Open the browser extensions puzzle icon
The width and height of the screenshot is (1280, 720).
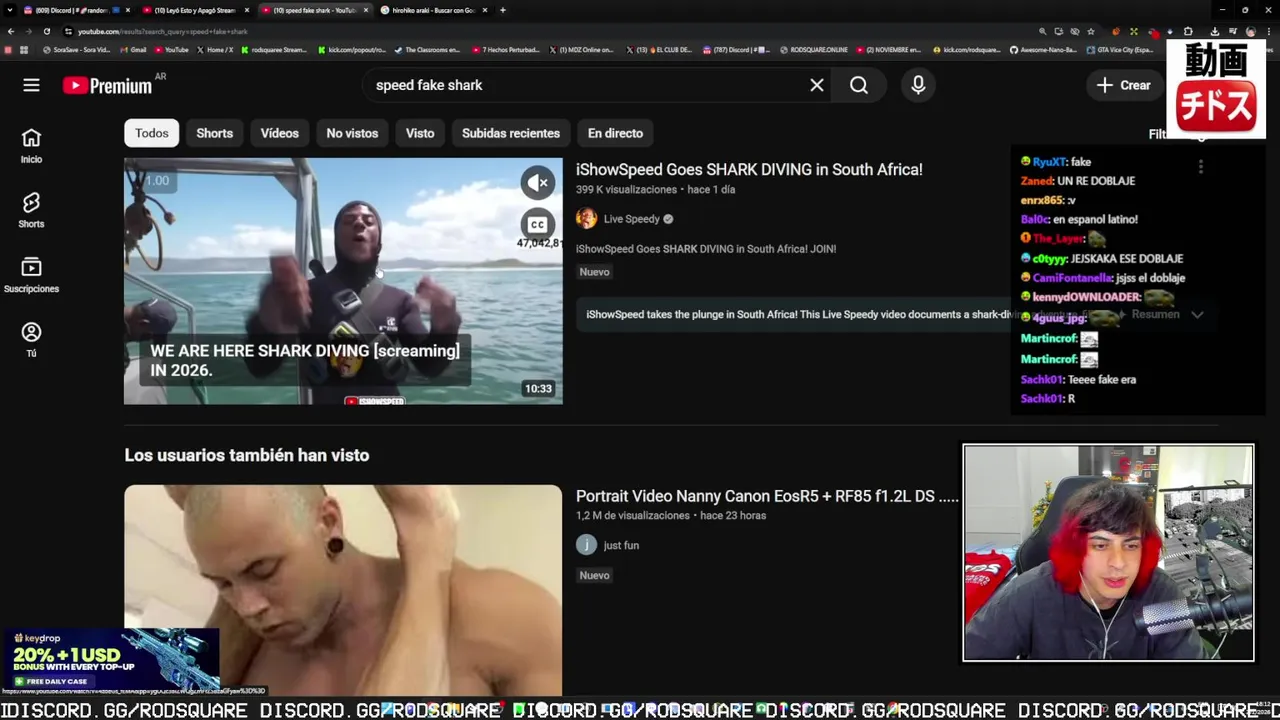click(x=1188, y=31)
